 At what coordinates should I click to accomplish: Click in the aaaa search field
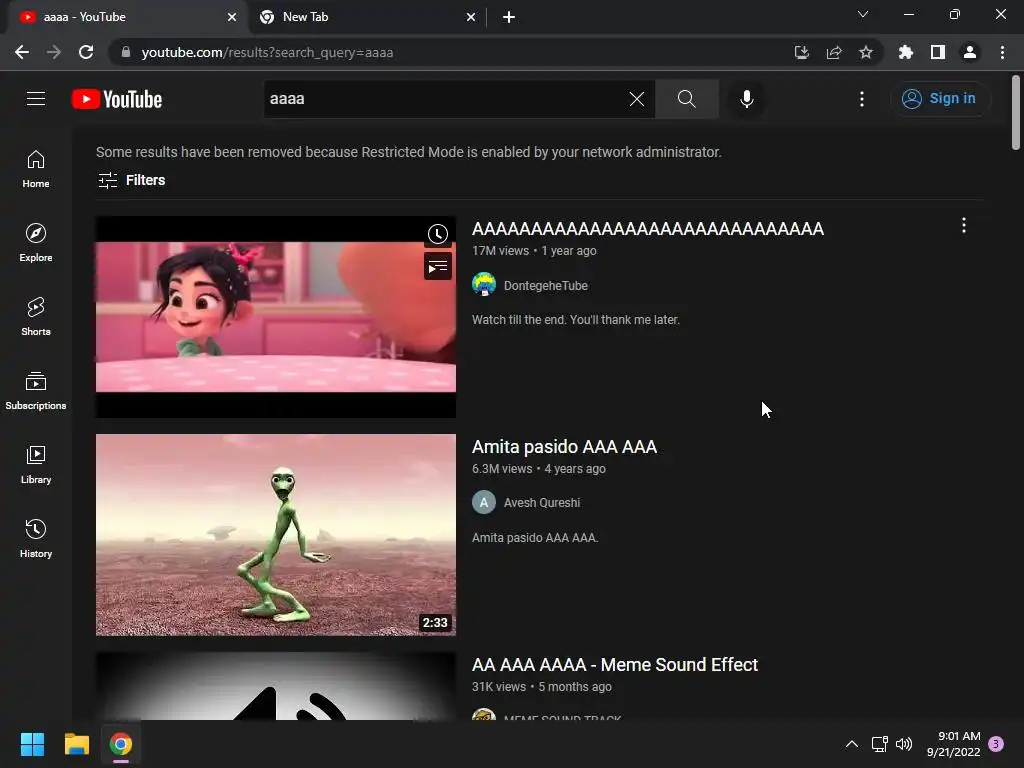tap(444, 99)
